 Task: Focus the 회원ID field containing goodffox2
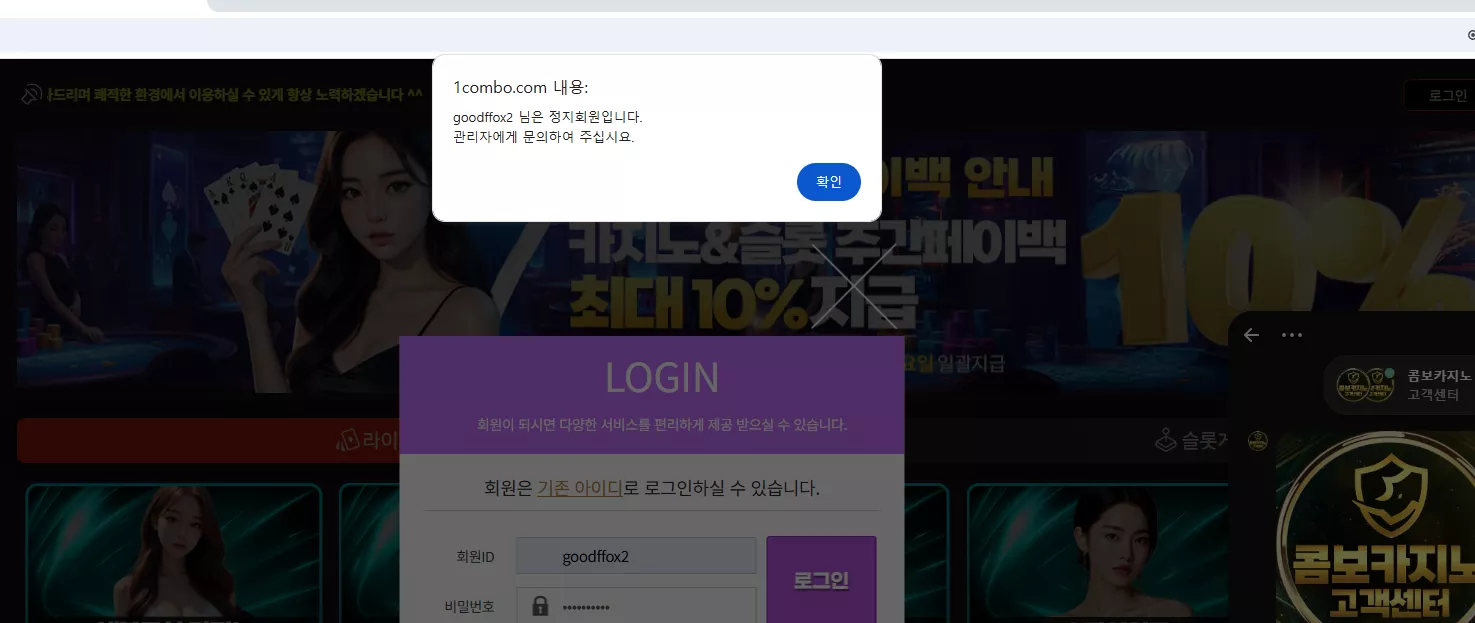click(636, 556)
